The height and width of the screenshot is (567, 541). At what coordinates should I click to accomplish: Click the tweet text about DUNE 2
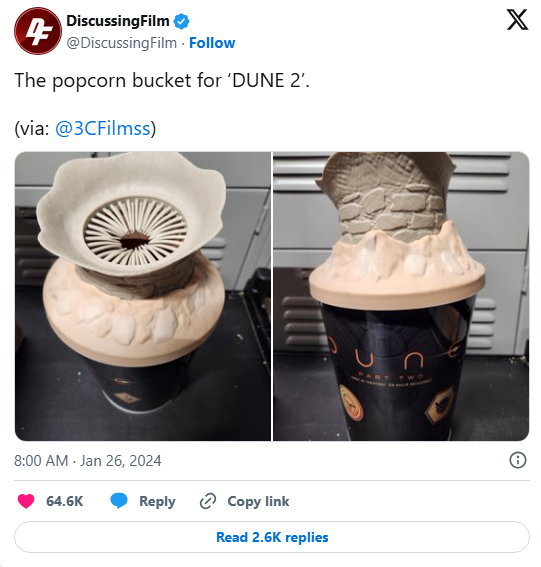click(162, 80)
